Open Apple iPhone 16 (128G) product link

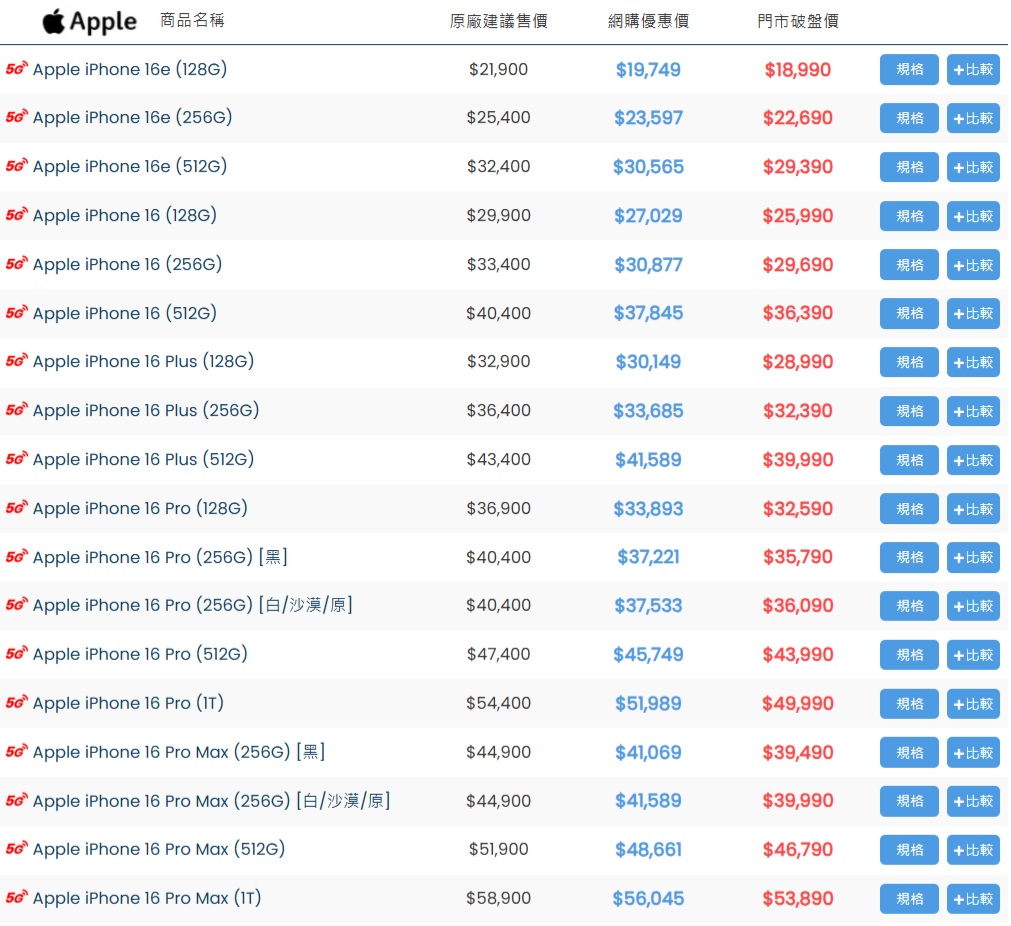124,215
